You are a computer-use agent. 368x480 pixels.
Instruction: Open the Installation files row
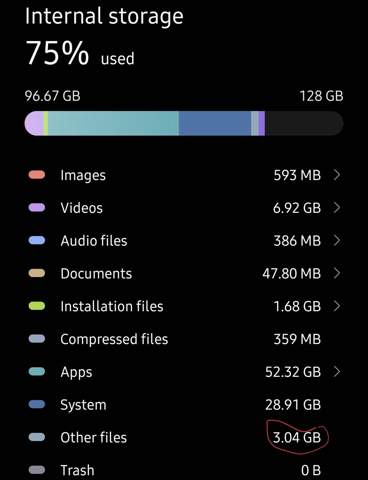click(x=184, y=306)
